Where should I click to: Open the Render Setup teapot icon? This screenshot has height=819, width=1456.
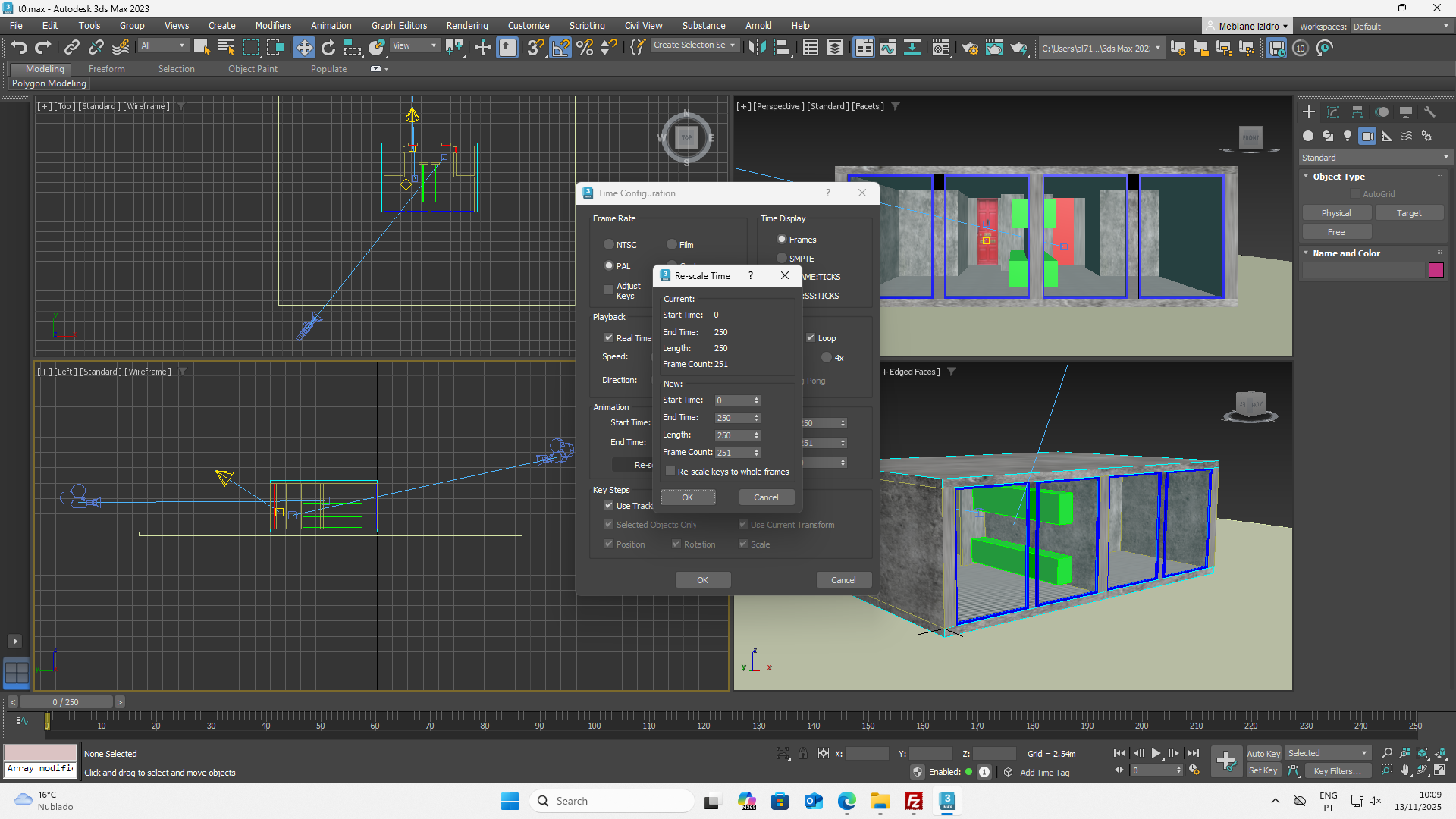tap(970, 48)
